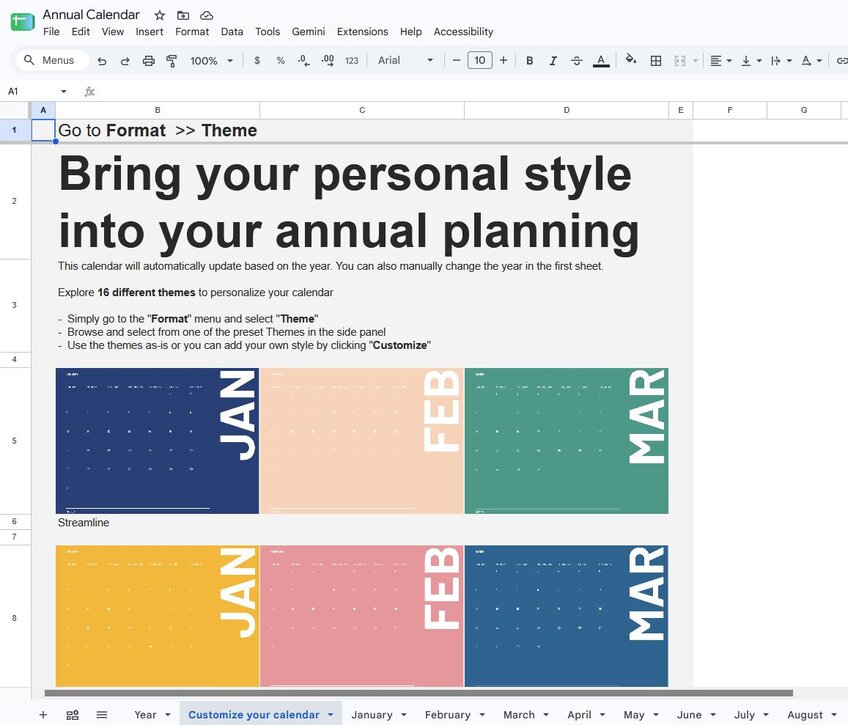Format as currency with dollar icon
This screenshot has height=725, width=848.
tap(257, 61)
